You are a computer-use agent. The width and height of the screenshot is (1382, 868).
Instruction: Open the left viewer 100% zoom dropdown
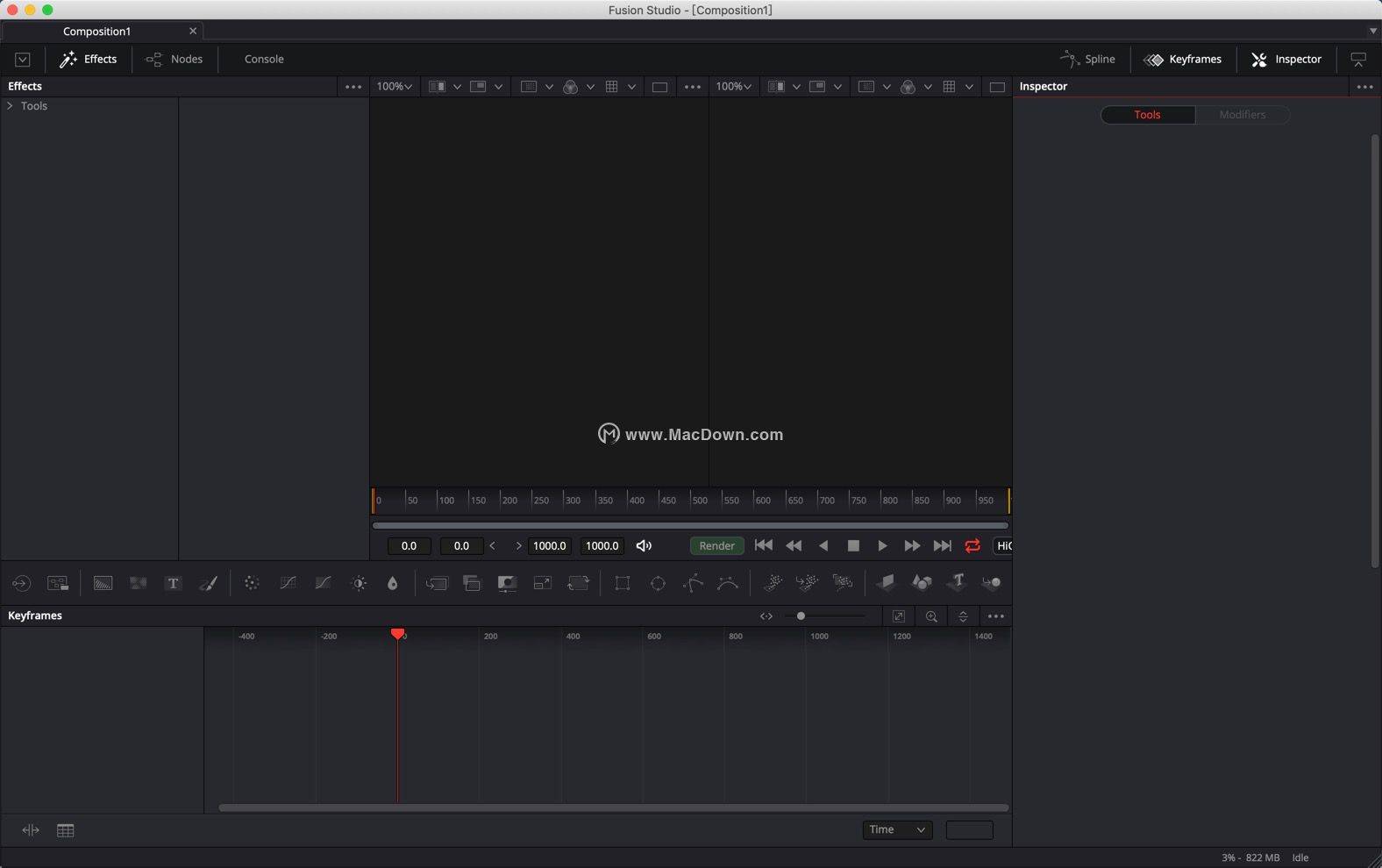tap(394, 86)
